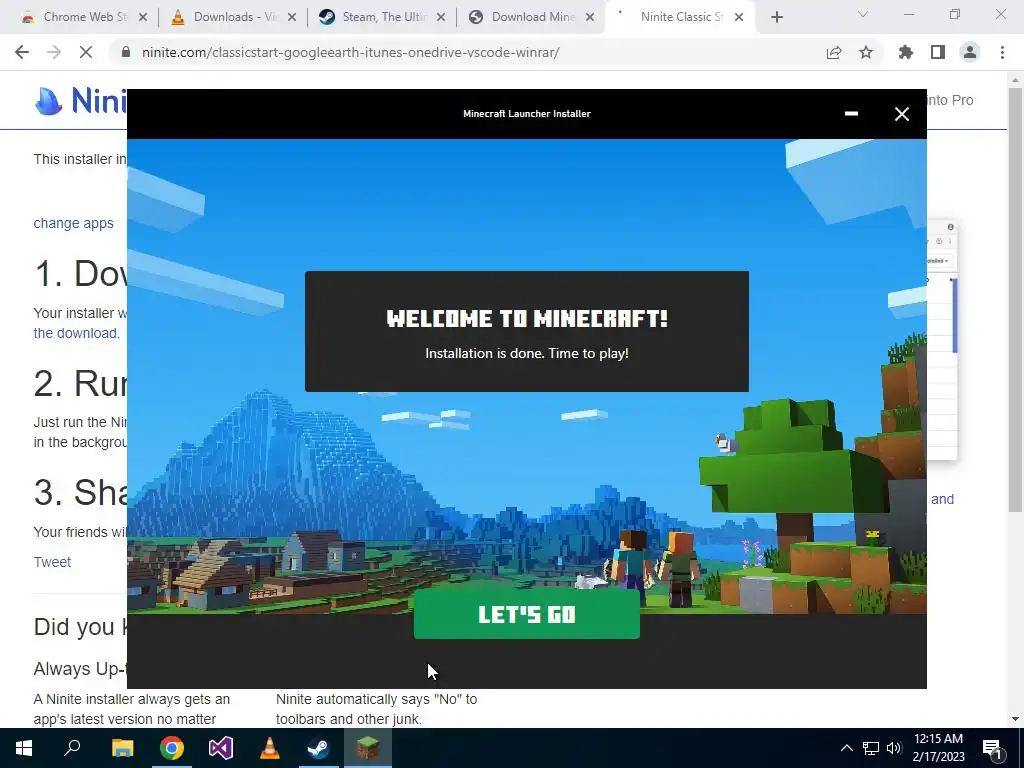Screen dimensions: 1024x768
Task: Go forward to the next page
Action: [54, 52]
